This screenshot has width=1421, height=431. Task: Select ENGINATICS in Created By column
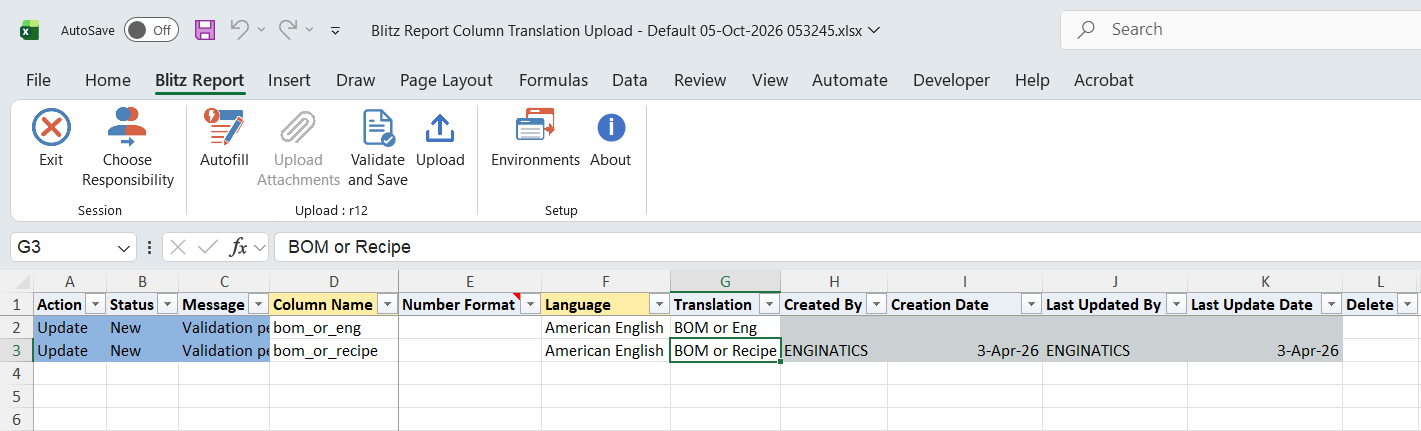coord(834,350)
